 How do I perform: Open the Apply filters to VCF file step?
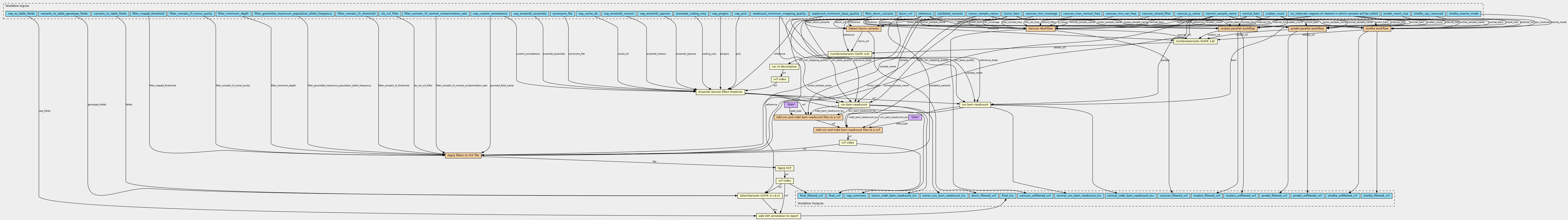[463, 156]
